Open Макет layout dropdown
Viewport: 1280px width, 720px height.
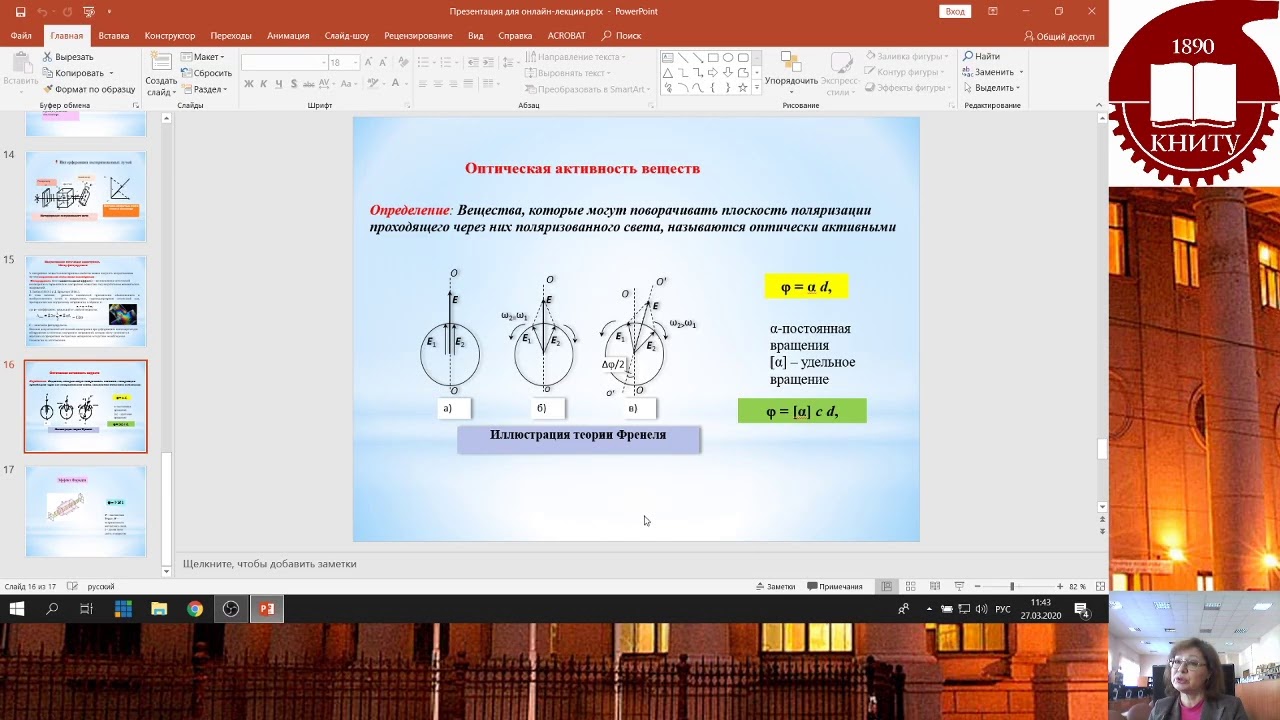tap(203, 57)
